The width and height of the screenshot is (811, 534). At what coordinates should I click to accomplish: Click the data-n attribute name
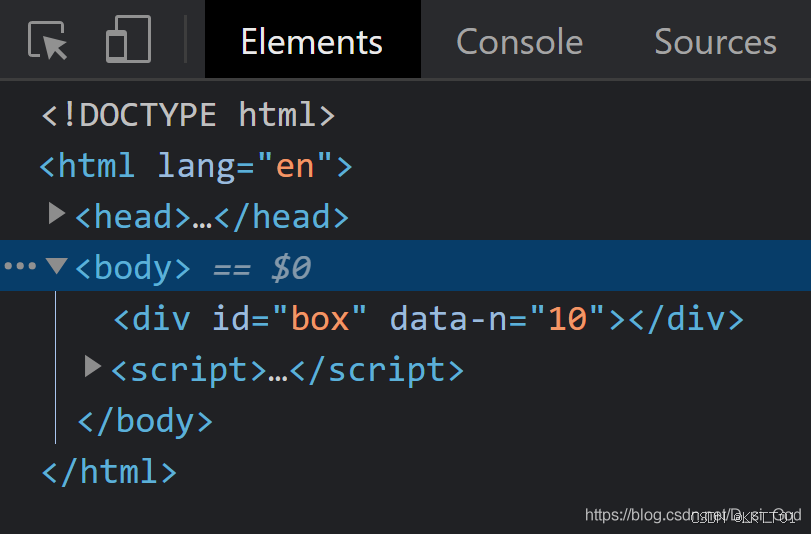tap(448, 318)
